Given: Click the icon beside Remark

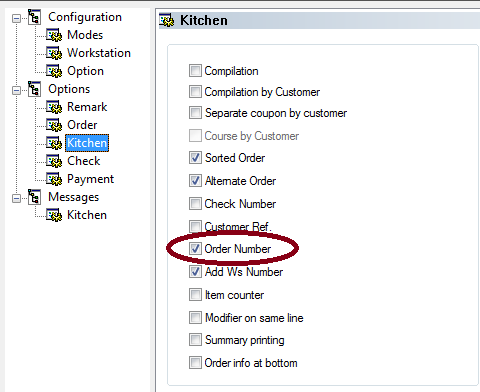Looking at the screenshot, I should 54,107.
